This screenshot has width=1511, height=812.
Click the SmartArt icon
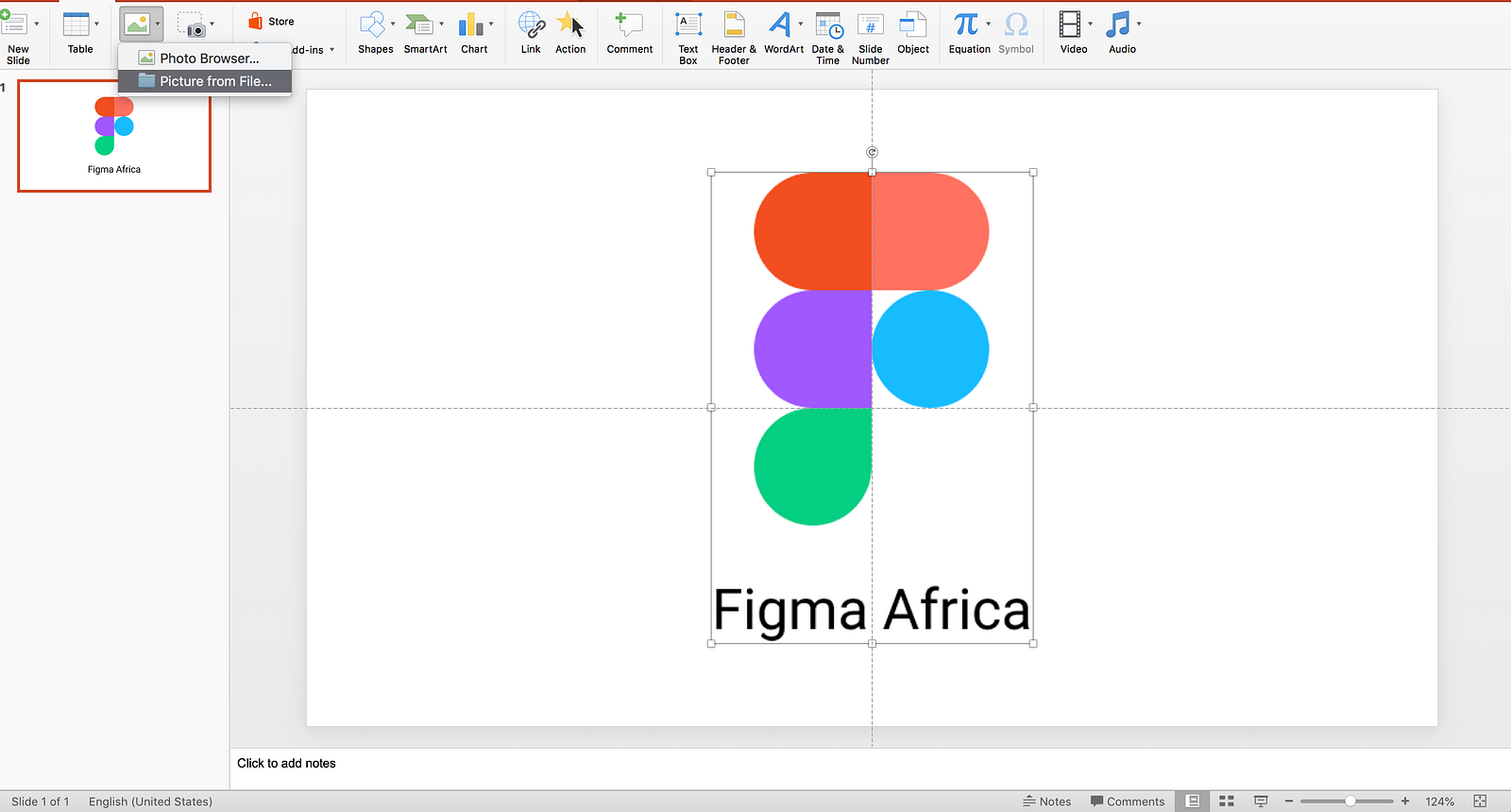(x=419, y=24)
